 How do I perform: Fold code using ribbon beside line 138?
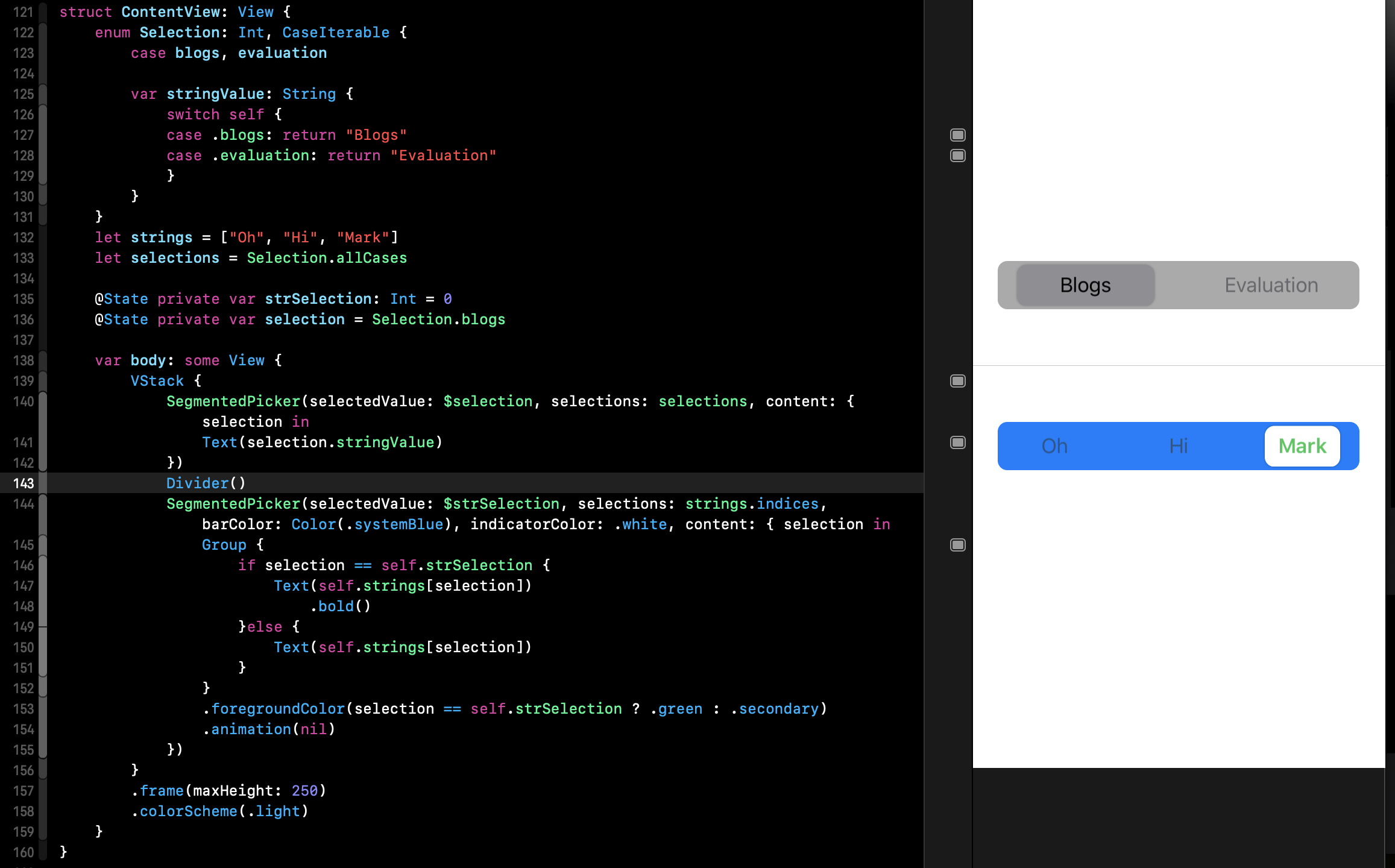click(x=43, y=360)
